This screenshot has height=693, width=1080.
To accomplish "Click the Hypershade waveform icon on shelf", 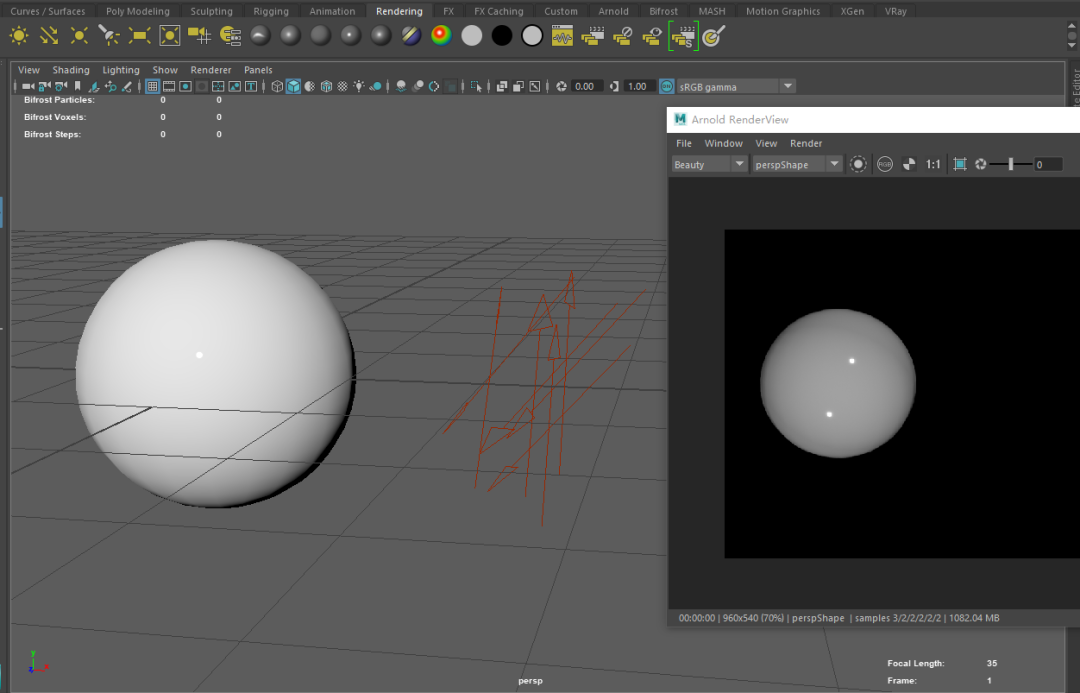I will tap(562, 37).
